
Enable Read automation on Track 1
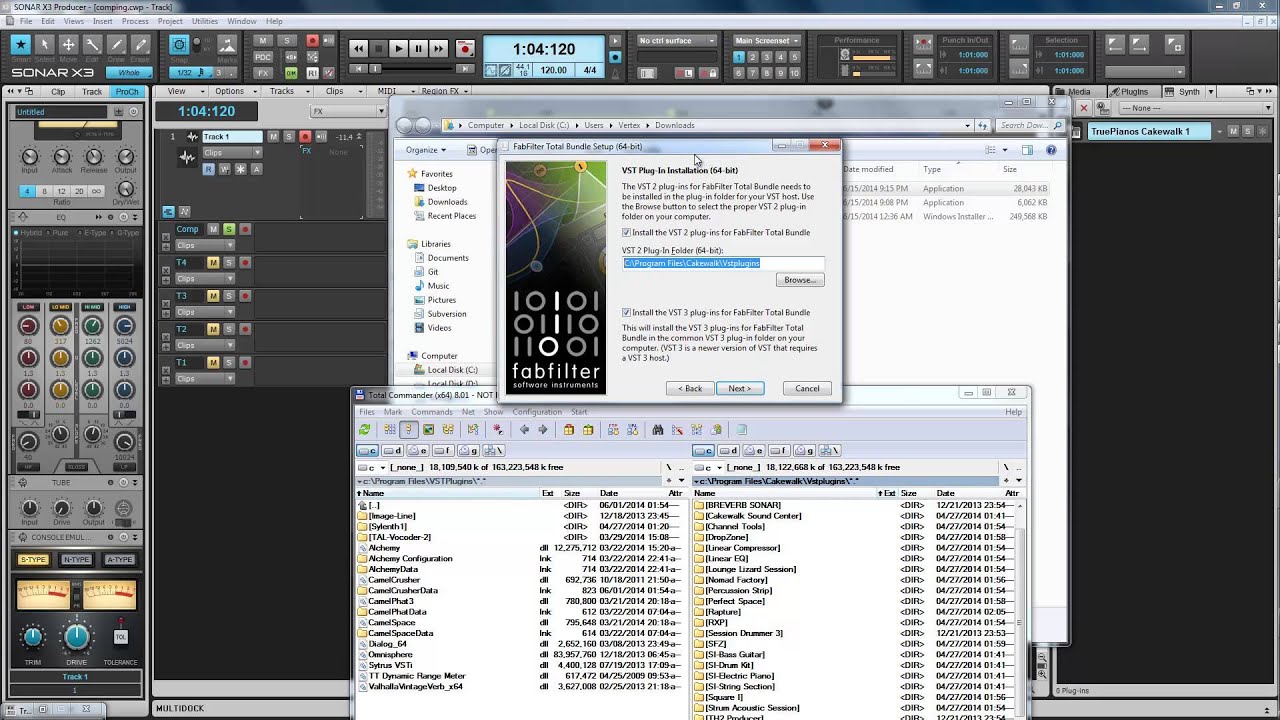coord(209,169)
